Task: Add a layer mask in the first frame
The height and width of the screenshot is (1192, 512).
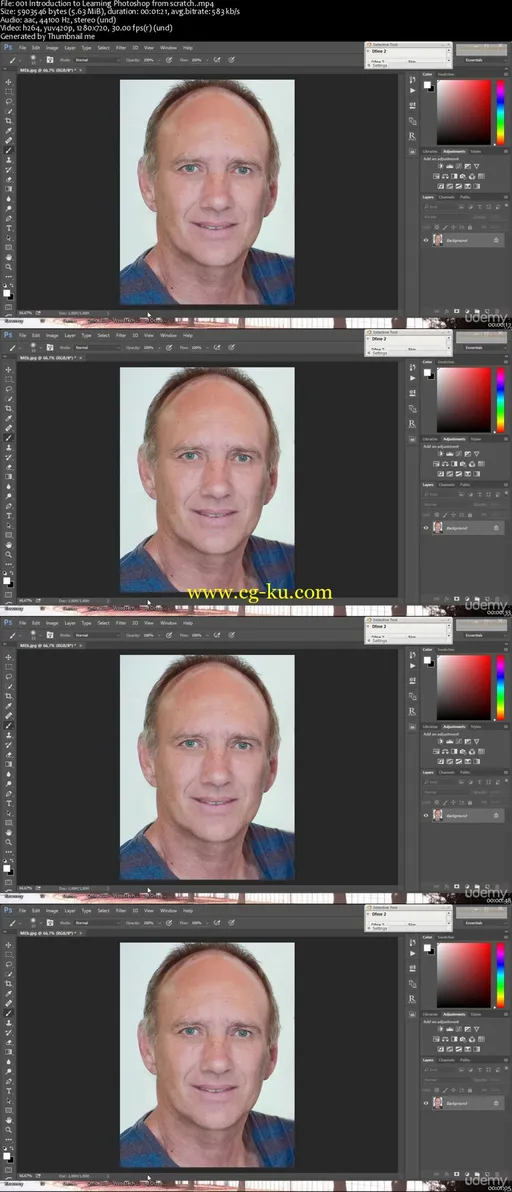Action: click(x=457, y=311)
